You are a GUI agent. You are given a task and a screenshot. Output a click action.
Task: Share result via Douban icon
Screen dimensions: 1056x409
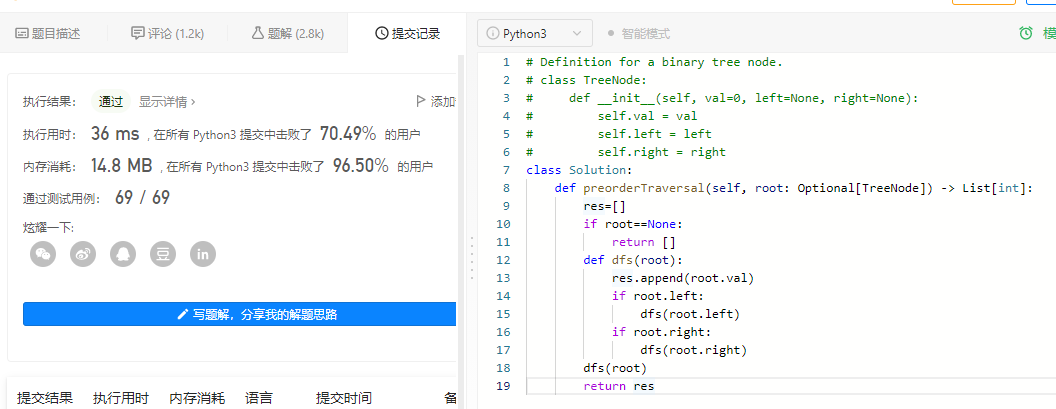[163, 254]
